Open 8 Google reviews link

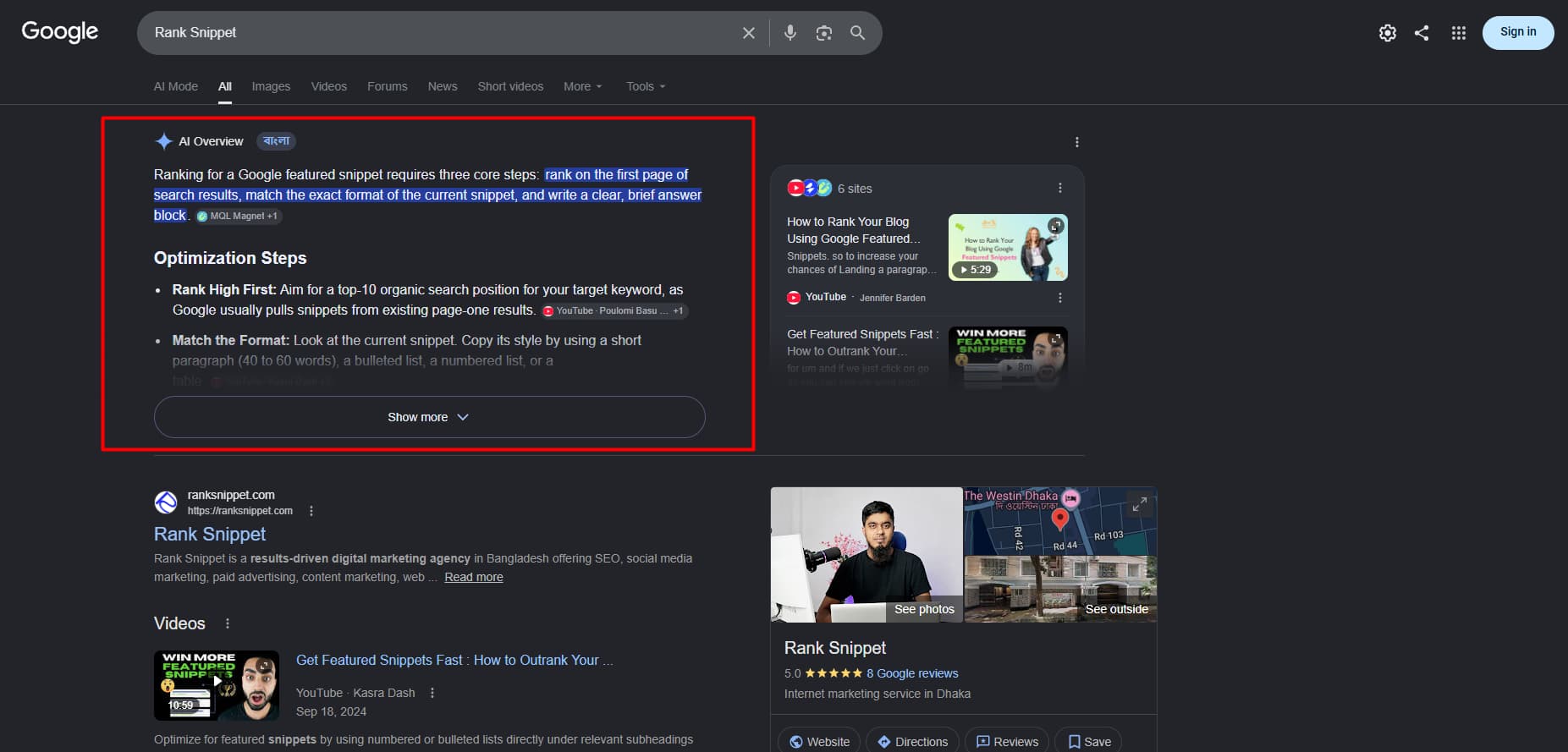point(912,673)
